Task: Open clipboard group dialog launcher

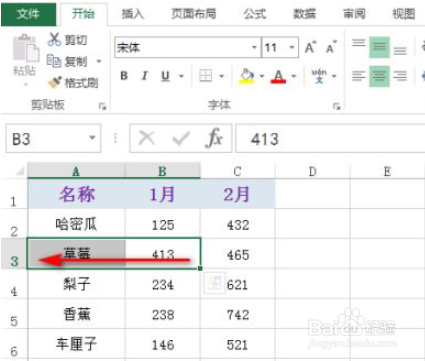Action: 102,106
